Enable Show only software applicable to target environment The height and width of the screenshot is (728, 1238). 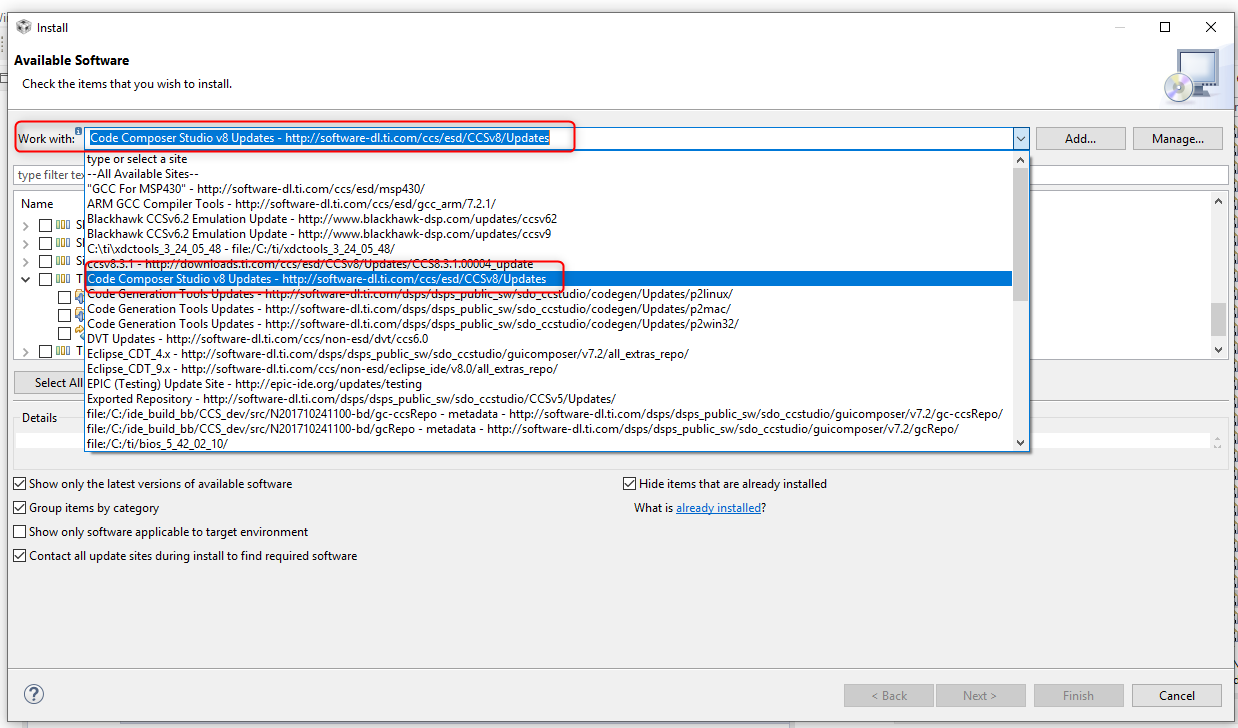click(20, 532)
